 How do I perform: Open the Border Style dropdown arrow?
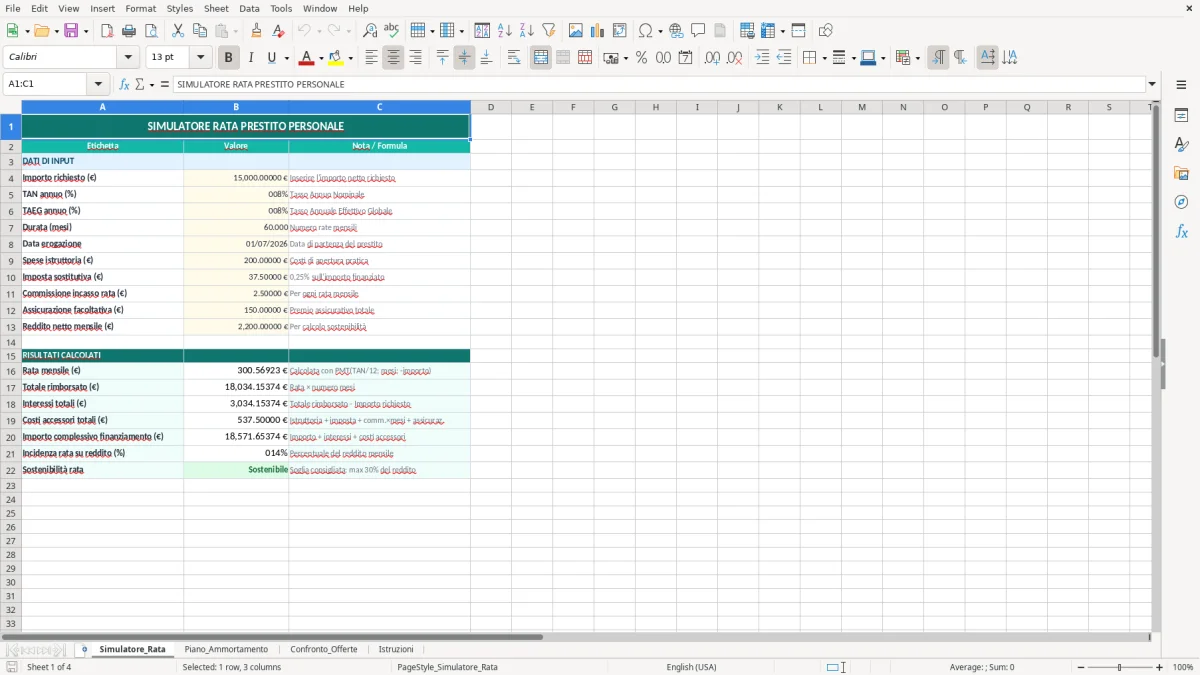[852, 58]
